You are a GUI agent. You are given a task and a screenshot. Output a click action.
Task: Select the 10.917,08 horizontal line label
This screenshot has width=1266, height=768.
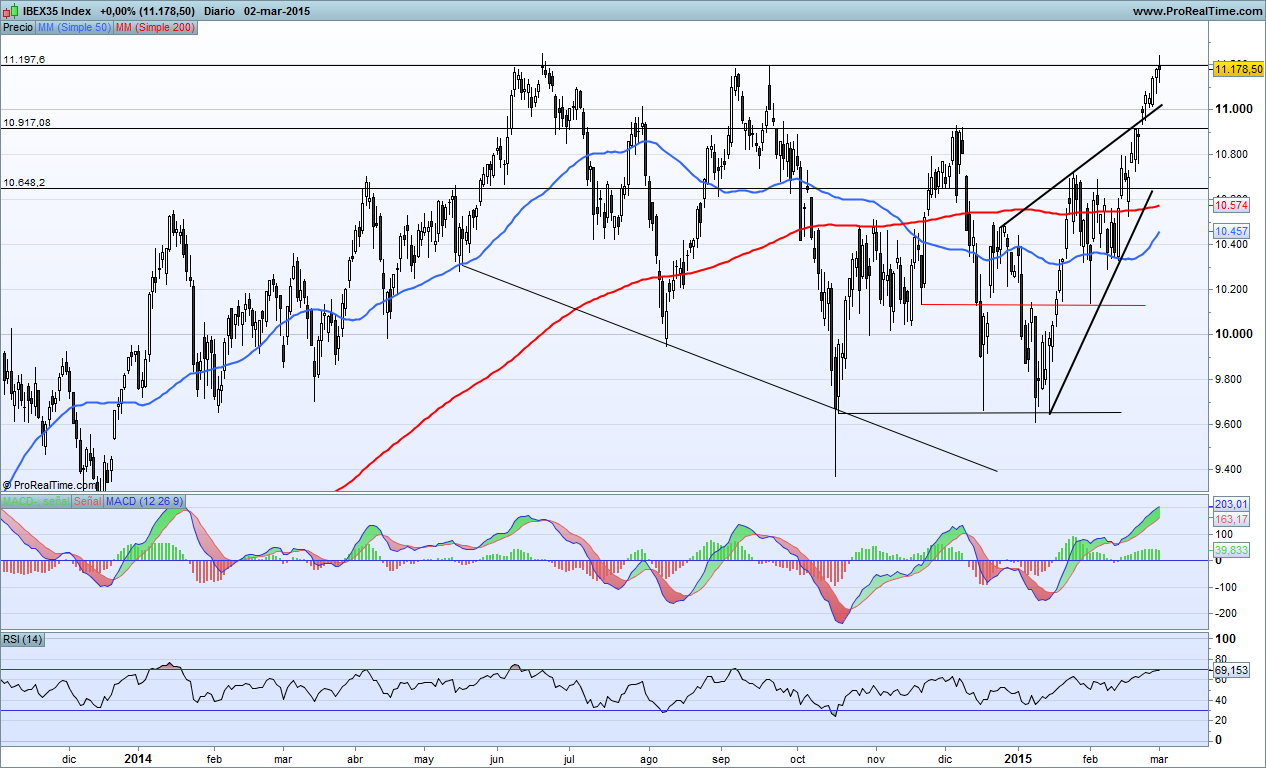(x=27, y=122)
